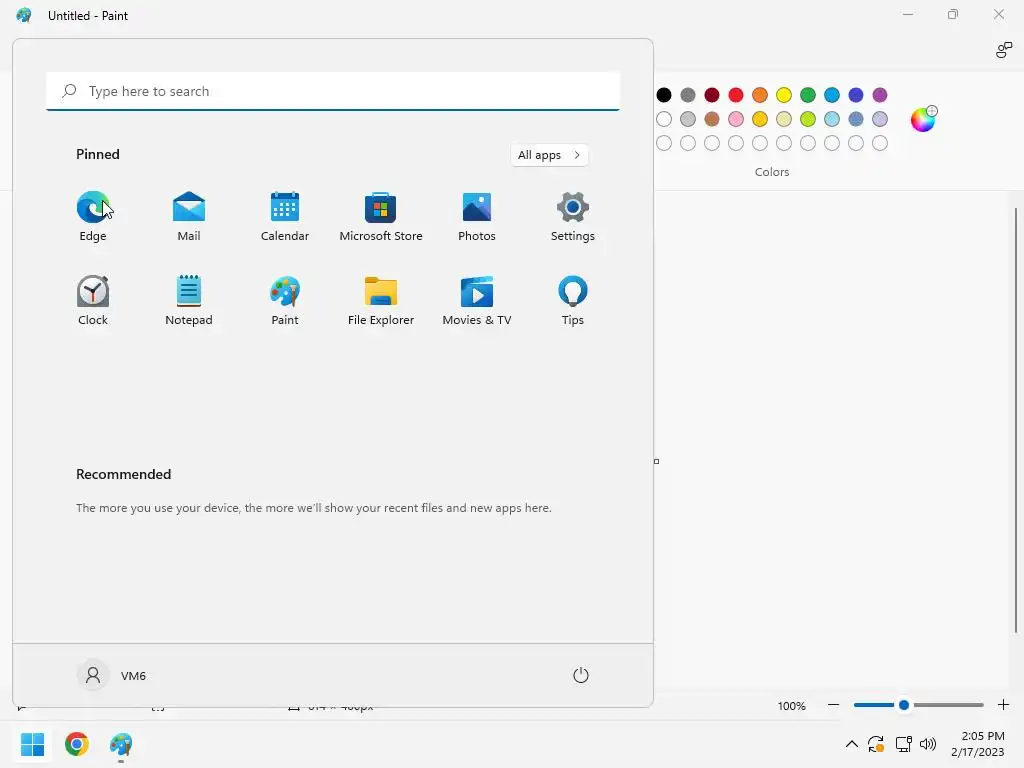Open Edit colors wheel in Paint
This screenshot has height=768, width=1024.
click(x=923, y=120)
